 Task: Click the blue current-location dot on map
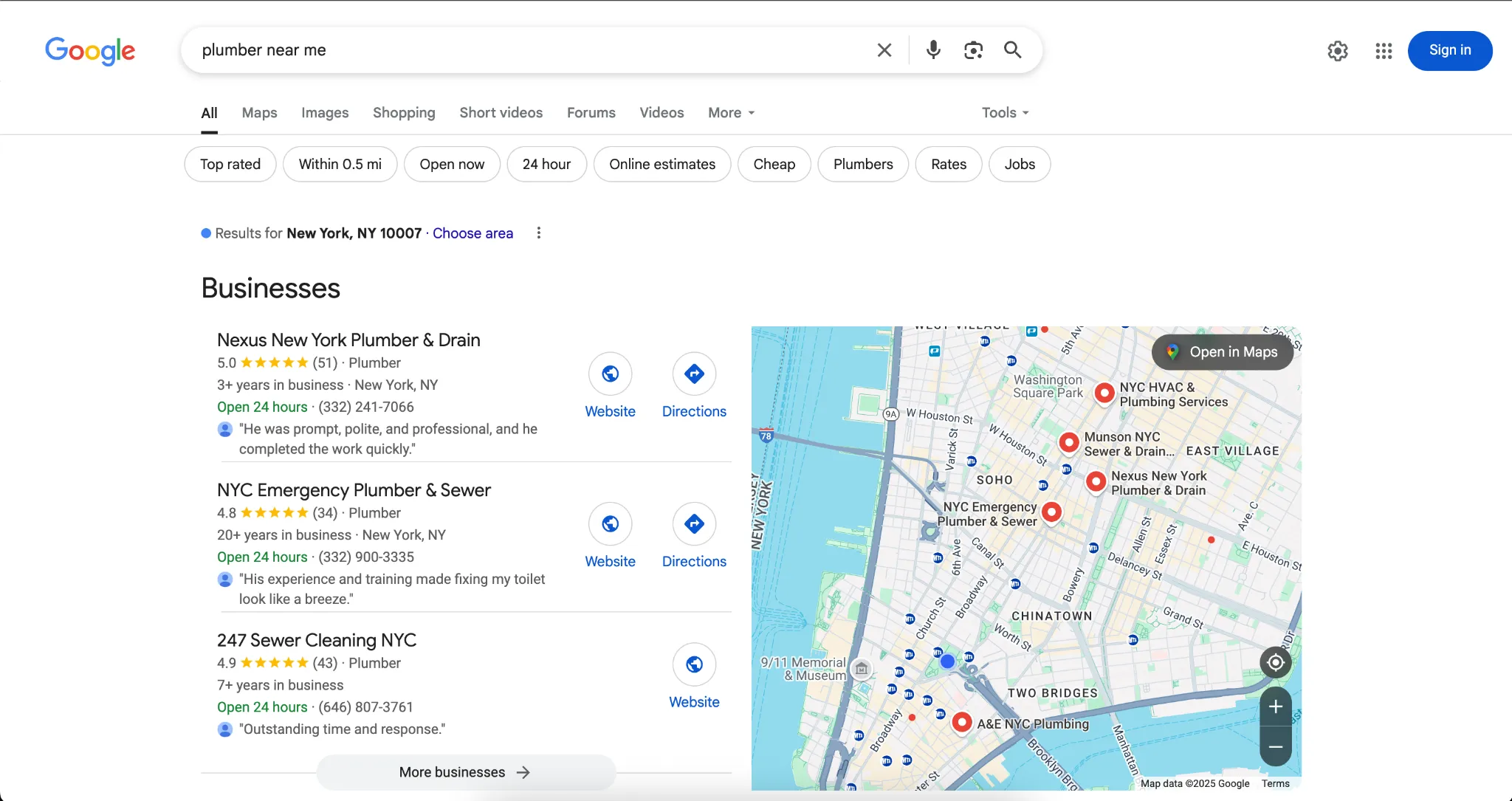tap(947, 661)
